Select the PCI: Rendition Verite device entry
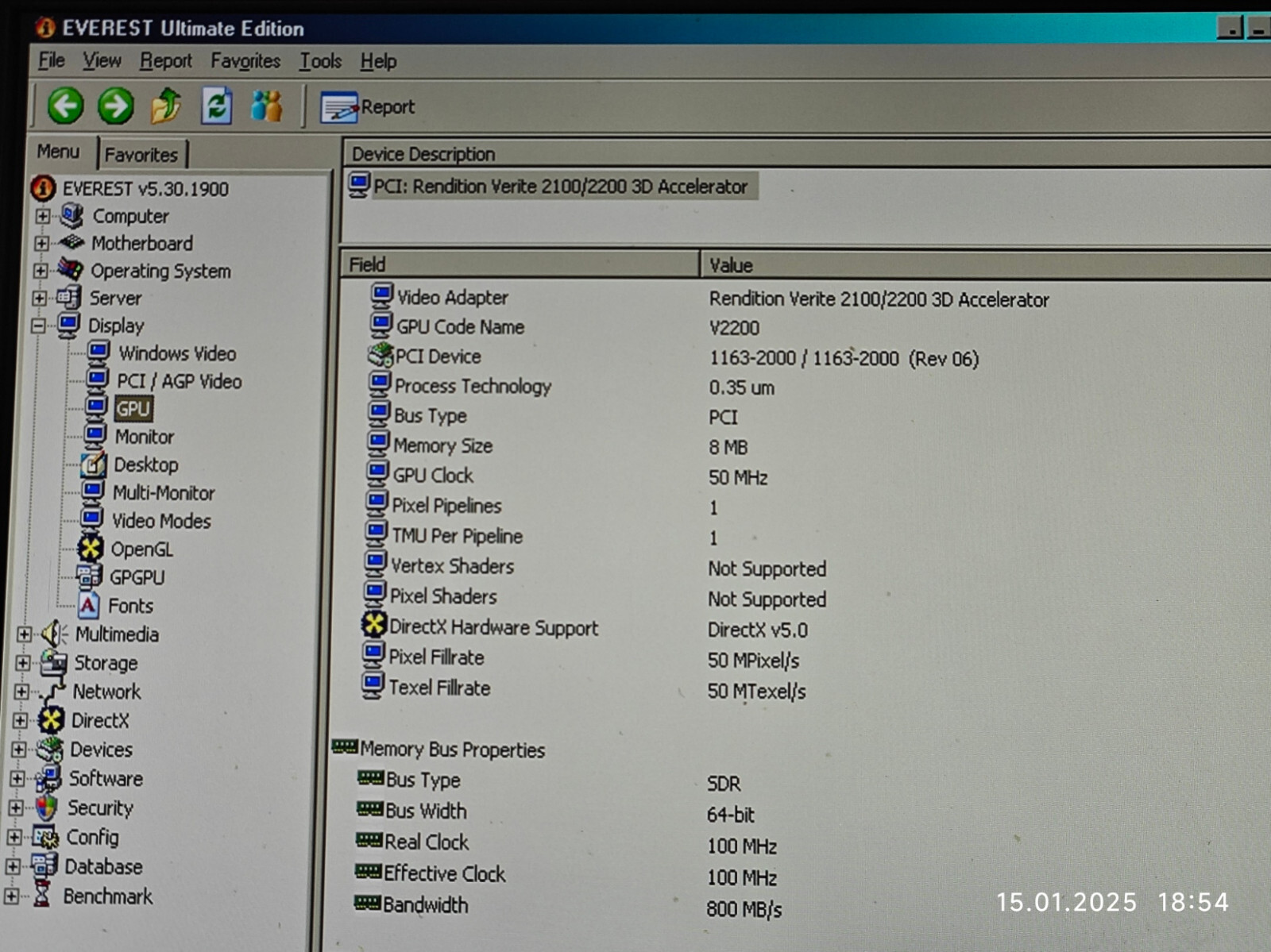 560,187
